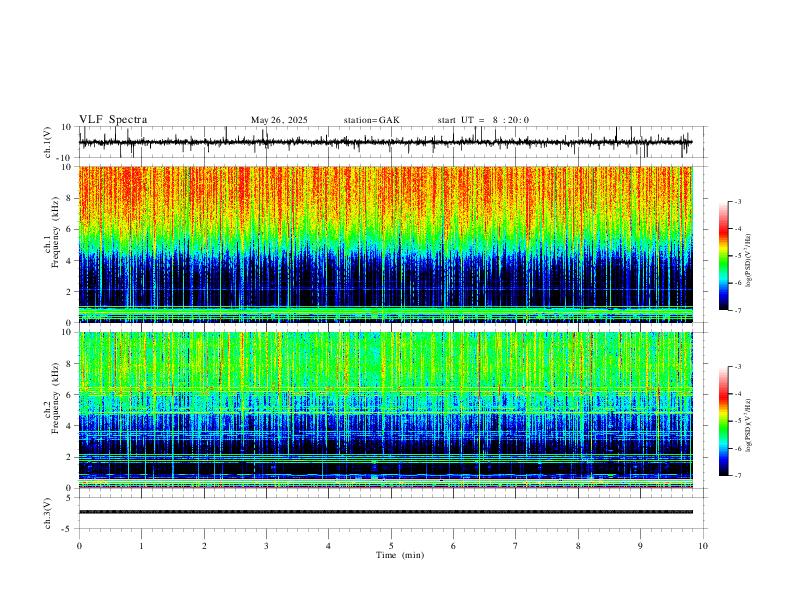The width and height of the screenshot is (792, 612).
Task: Click the ch.1 waveform trace plot
Action: point(385,142)
